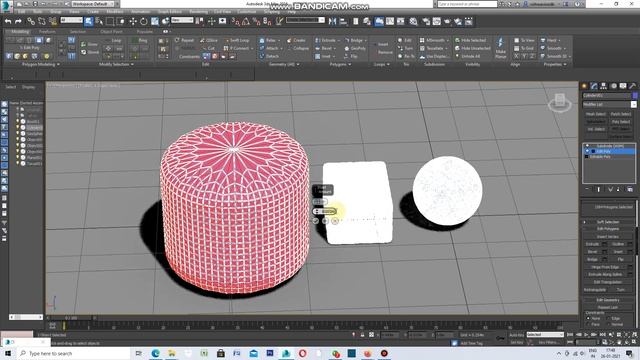
Task: Open the Object Paint ribbon tab
Action: 111,31
